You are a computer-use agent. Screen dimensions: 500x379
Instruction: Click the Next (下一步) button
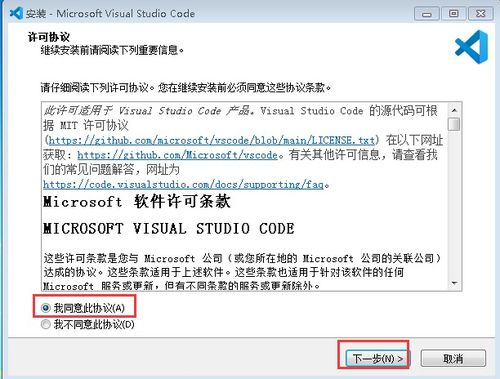(377, 359)
